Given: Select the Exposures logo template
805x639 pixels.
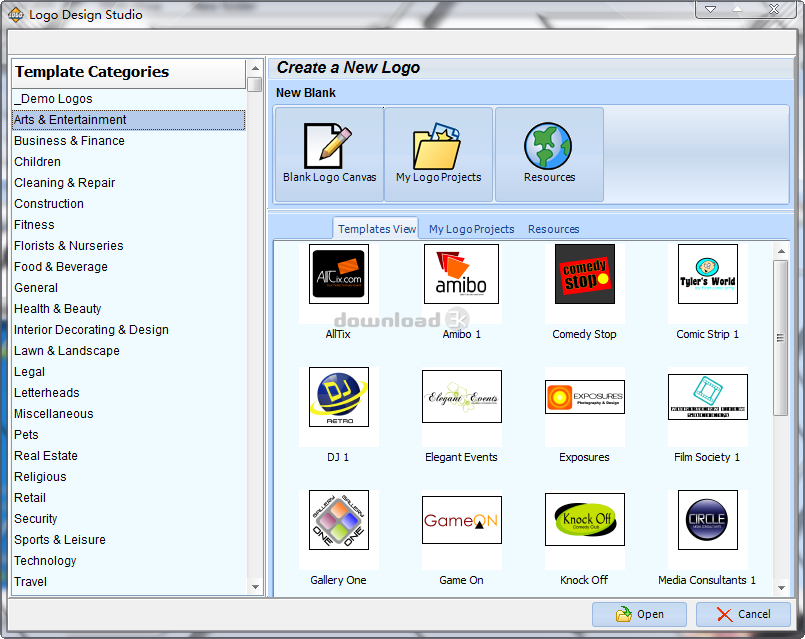Looking at the screenshot, I should pos(585,397).
